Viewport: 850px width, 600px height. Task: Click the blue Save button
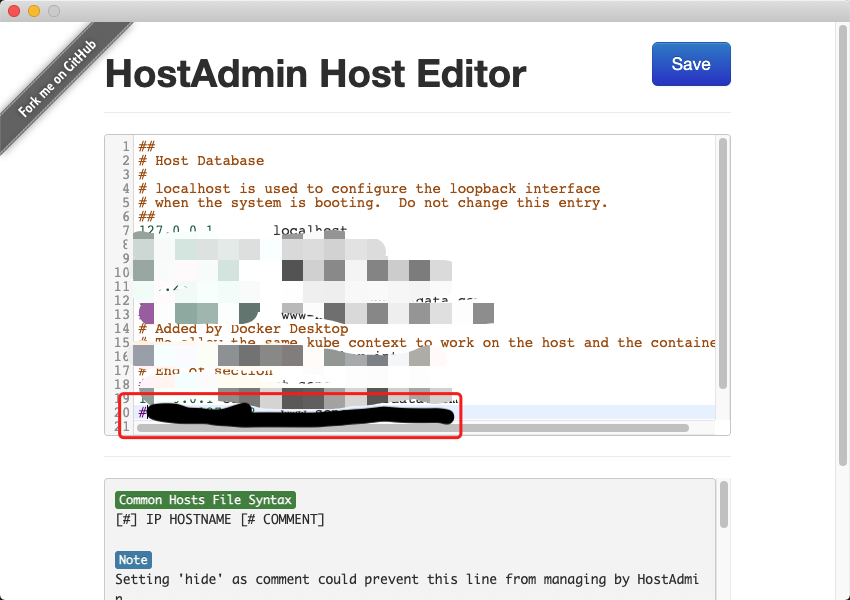pyautogui.click(x=691, y=64)
